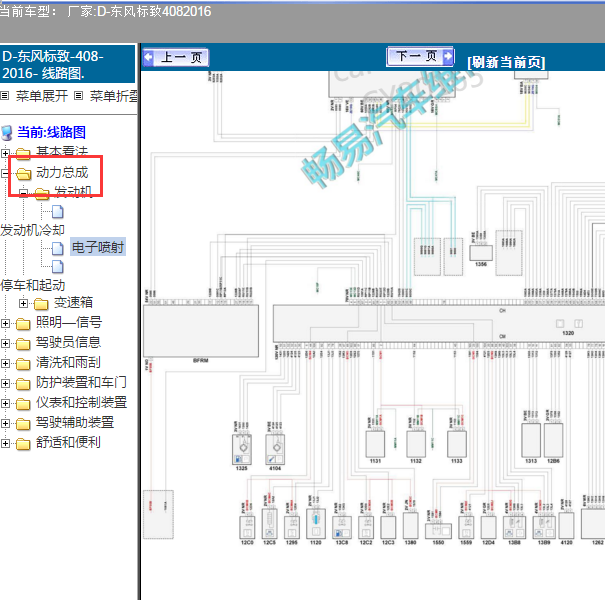The image size is (605, 600).
Task: Click the 刷新当前页 refresh link
Action: (x=506, y=62)
